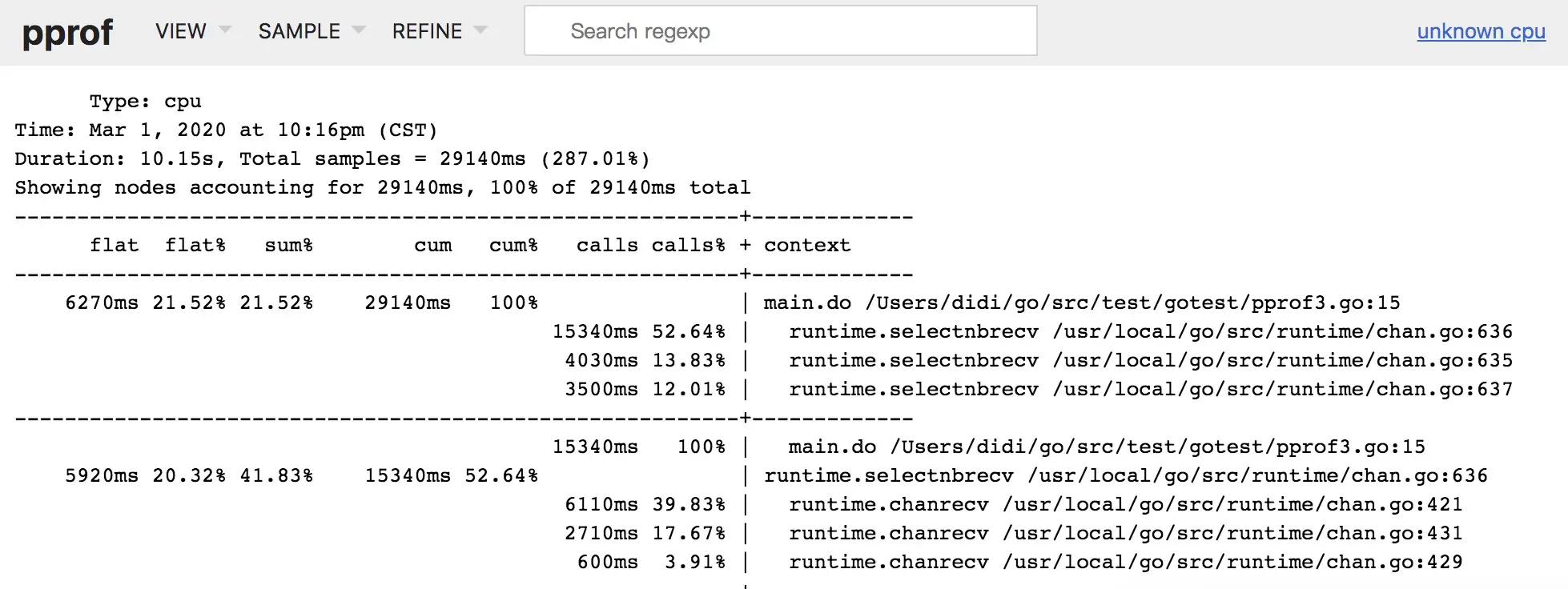Focus the Search regexp field
The height and width of the screenshot is (589, 1568).
click(x=780, y=31)
